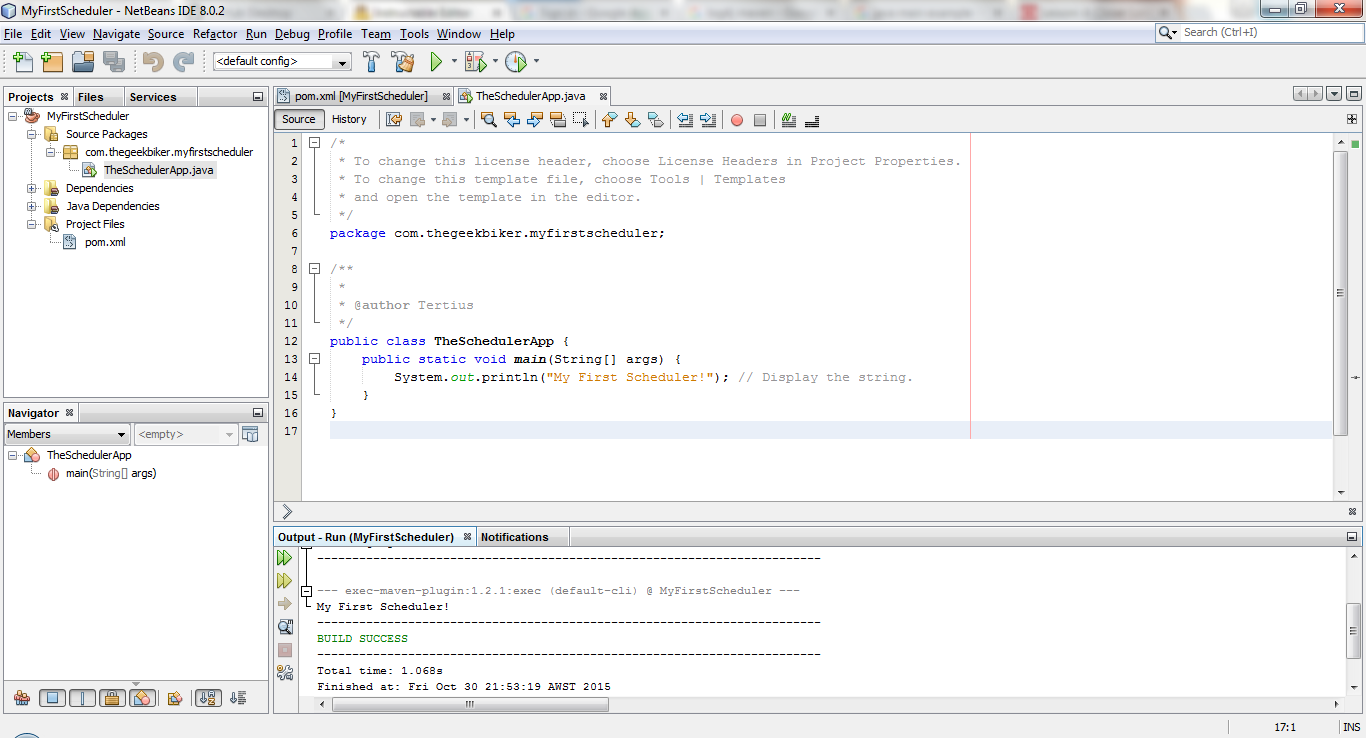1366x738 pixels.
Task: Click the Output panel horizontal scrollbar thumb
Action: 470,704
